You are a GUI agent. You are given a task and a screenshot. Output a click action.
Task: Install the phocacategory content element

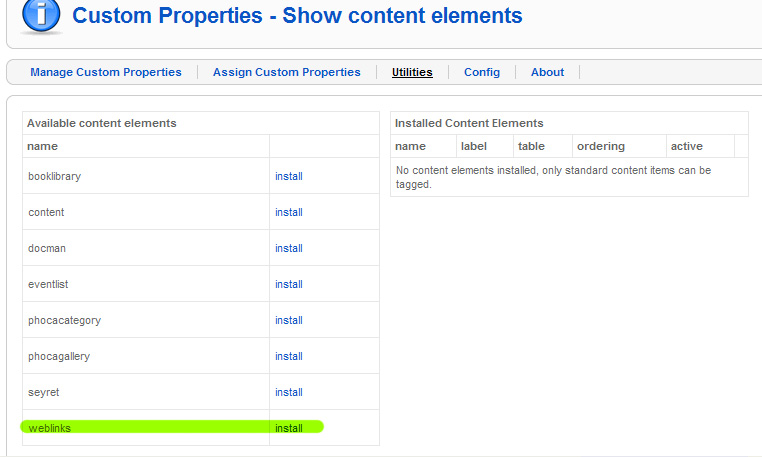(x=289, y=320)
